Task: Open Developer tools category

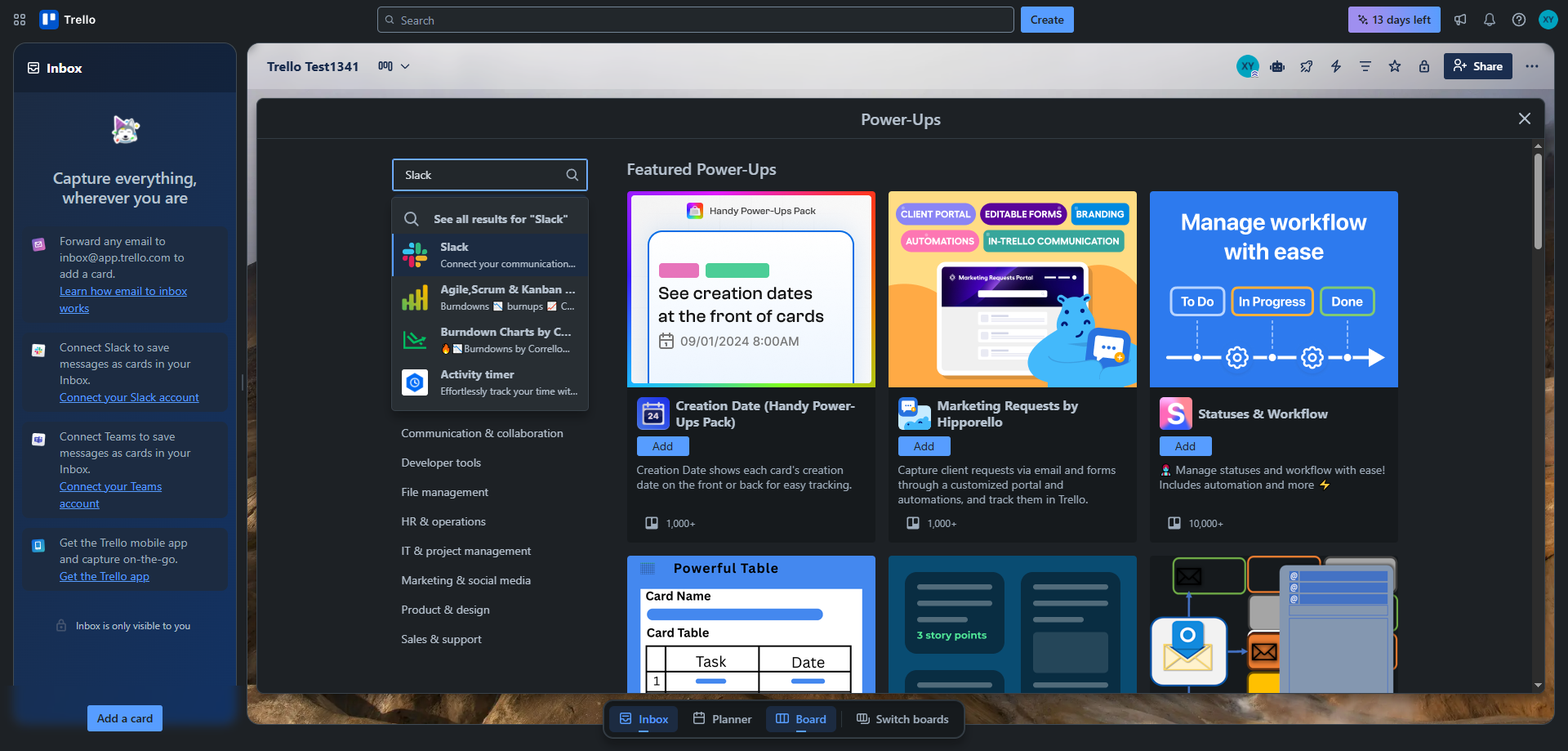Action: [441, 463]
